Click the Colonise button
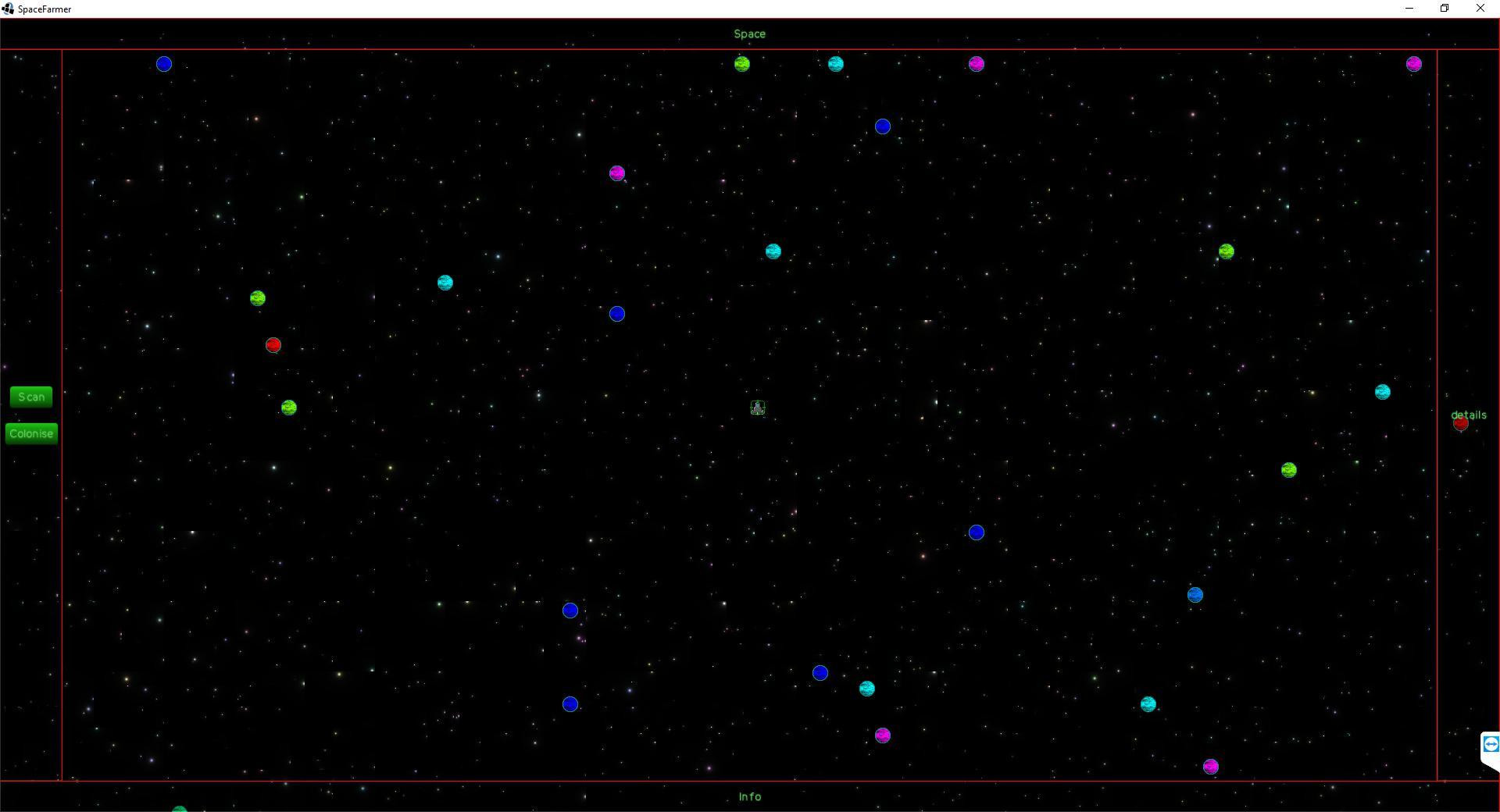 (31, 434)
